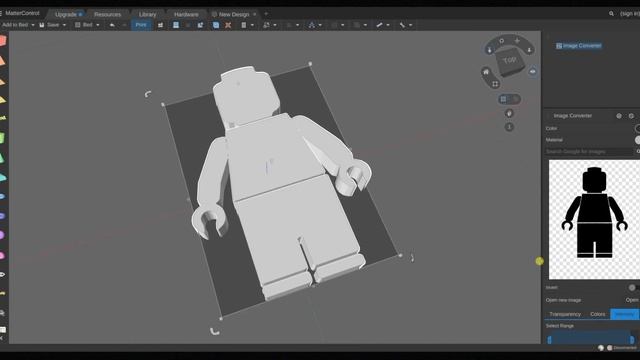
Task: Select the purple sphere primitive in sidebar
Action: pos(2,235)
